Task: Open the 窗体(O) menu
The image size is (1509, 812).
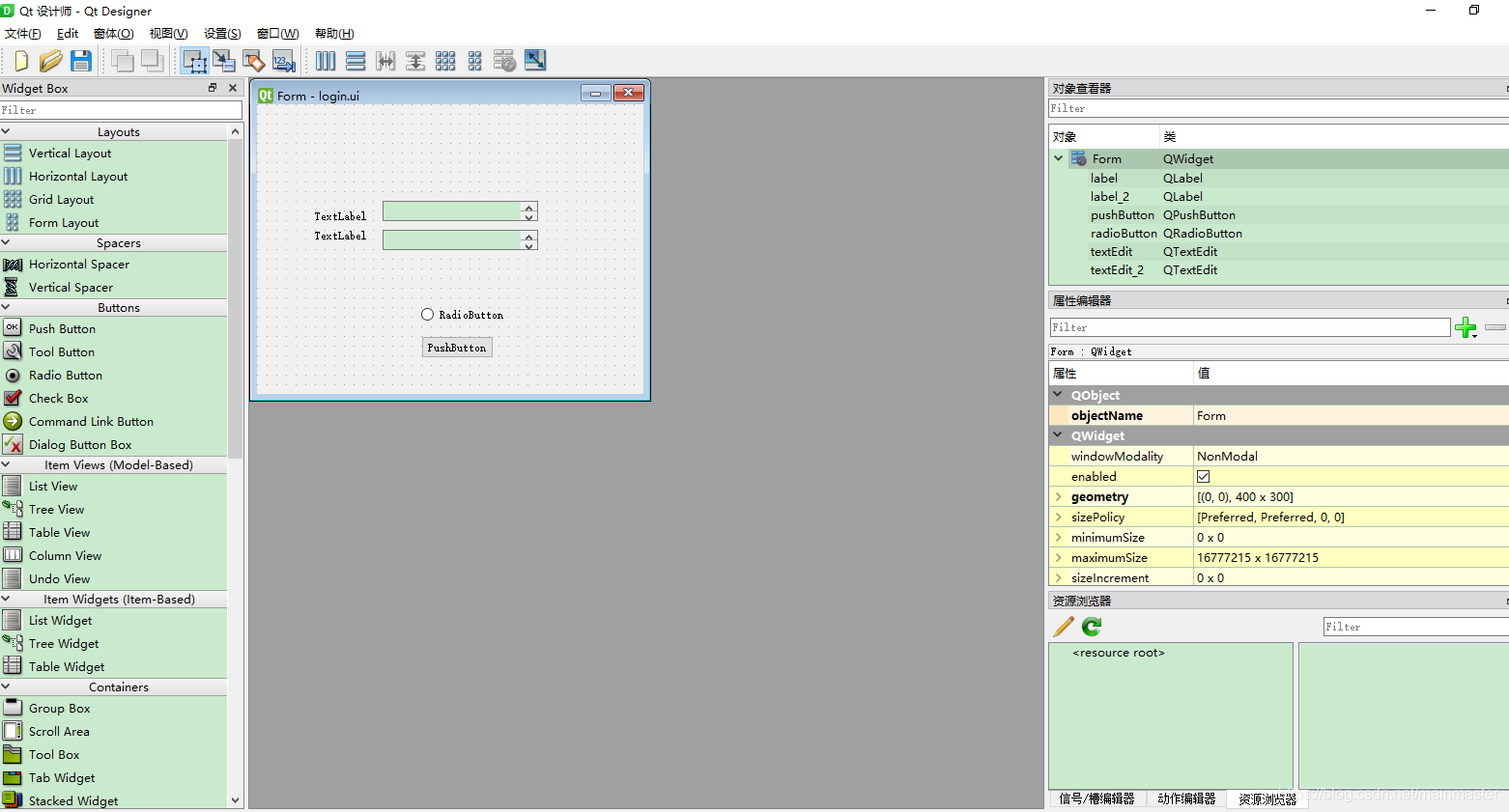Action: click(113, 34)
